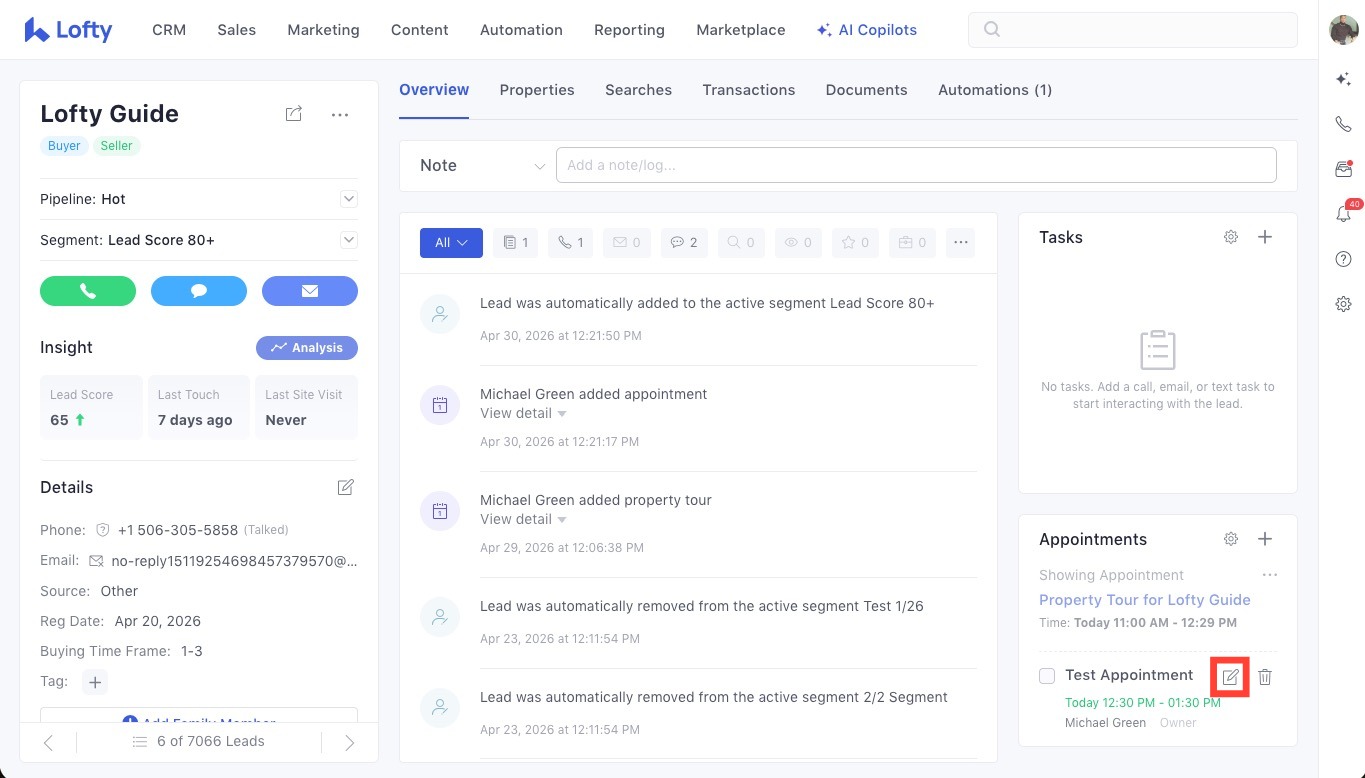The height and width of the screenshot is (778, 1365).
Task: Add a new appointment with plus
Action: coord(1265,539)
